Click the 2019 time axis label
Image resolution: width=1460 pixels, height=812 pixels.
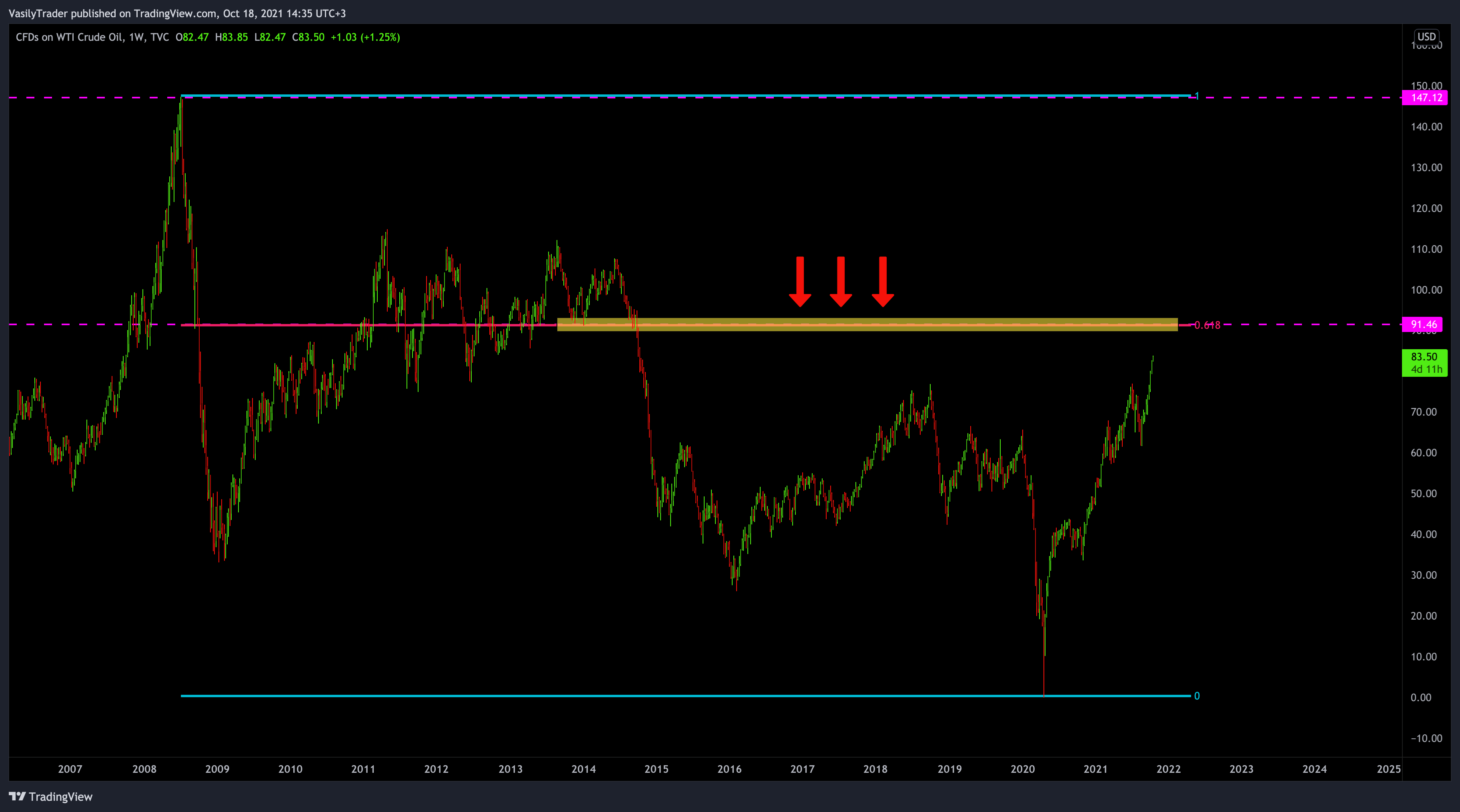pyautogui.click(x=949, y=769)
